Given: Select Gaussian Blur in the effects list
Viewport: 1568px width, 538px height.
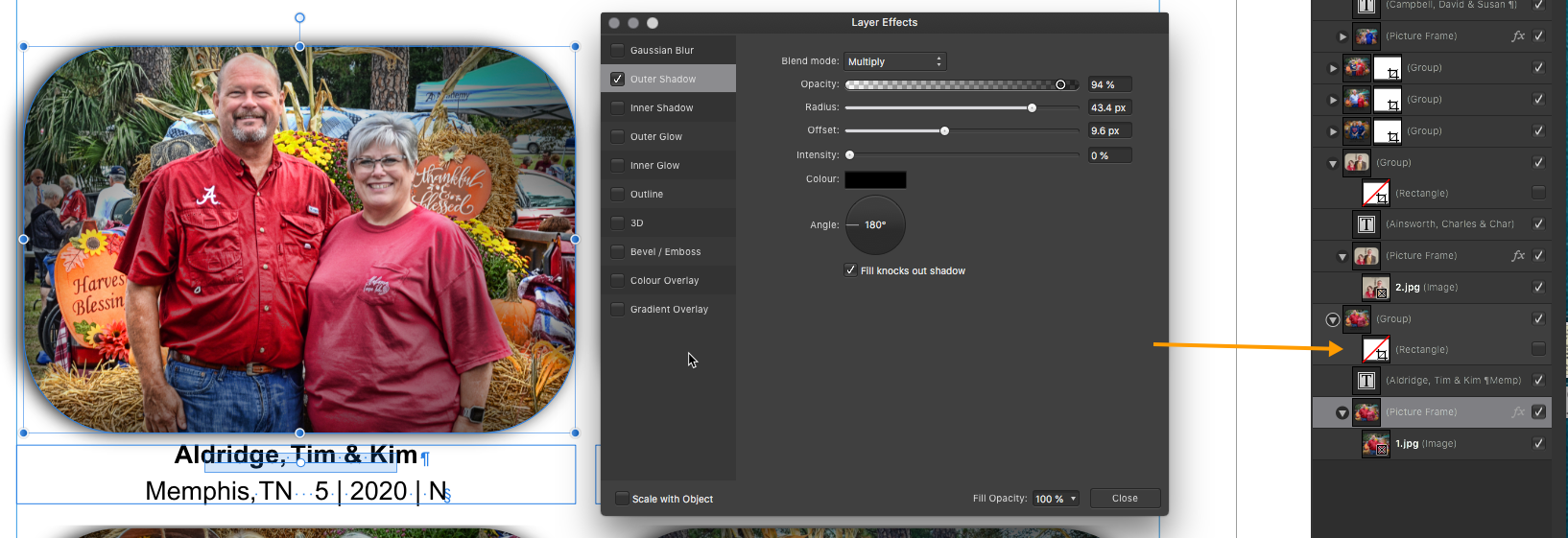Looking at the screenshot, I should [x=662, y=51].
